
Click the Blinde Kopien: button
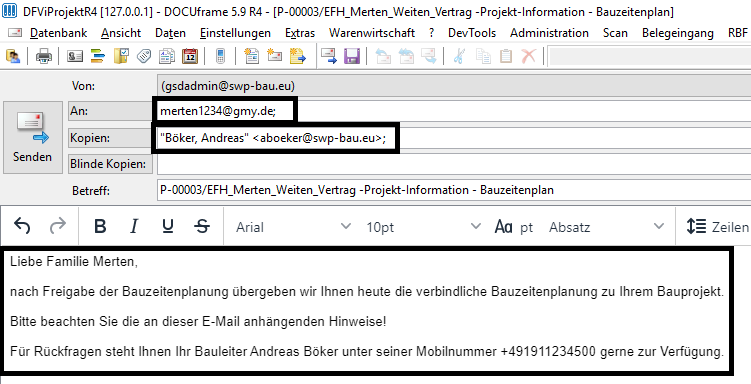(110, 164)
